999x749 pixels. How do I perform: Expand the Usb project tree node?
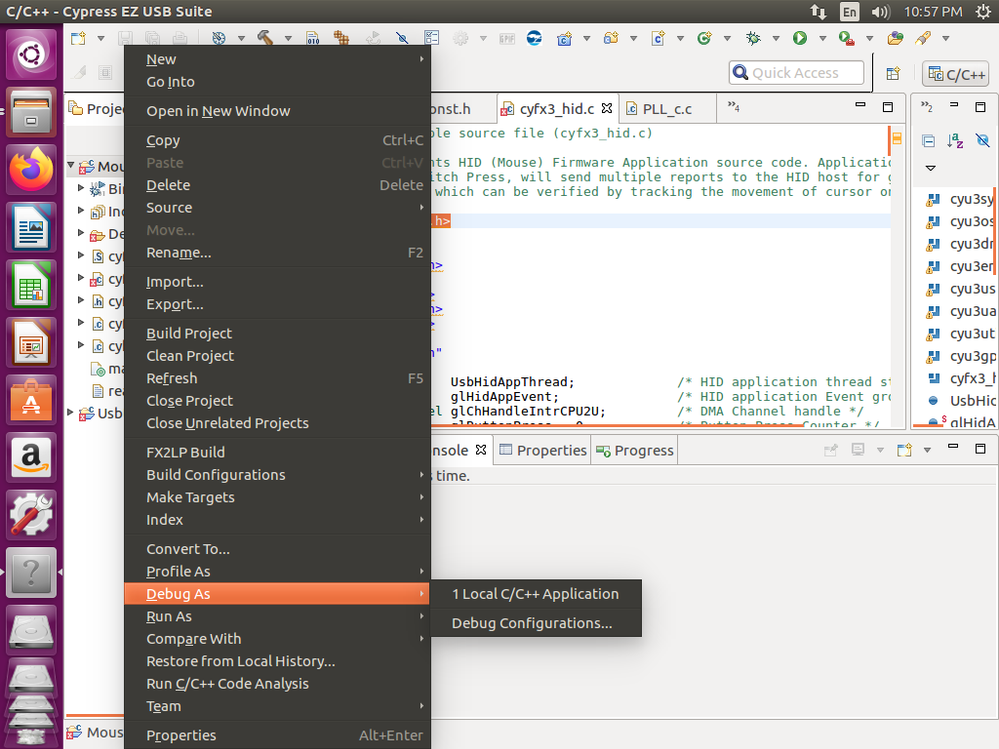[x=71, y=413]
